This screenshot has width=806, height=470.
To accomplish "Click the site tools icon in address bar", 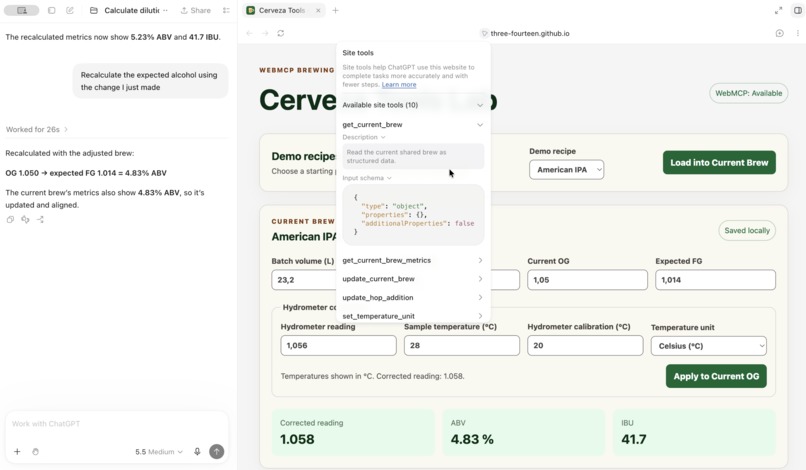I will pyautogui.click(x=484, y=33).
